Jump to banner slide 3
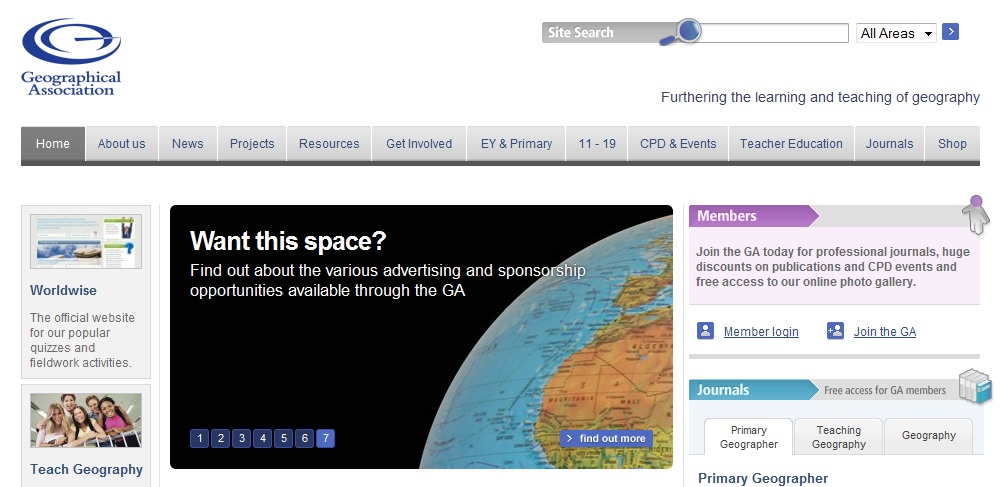The image size is (1000, 487). [x=242, y=438]
